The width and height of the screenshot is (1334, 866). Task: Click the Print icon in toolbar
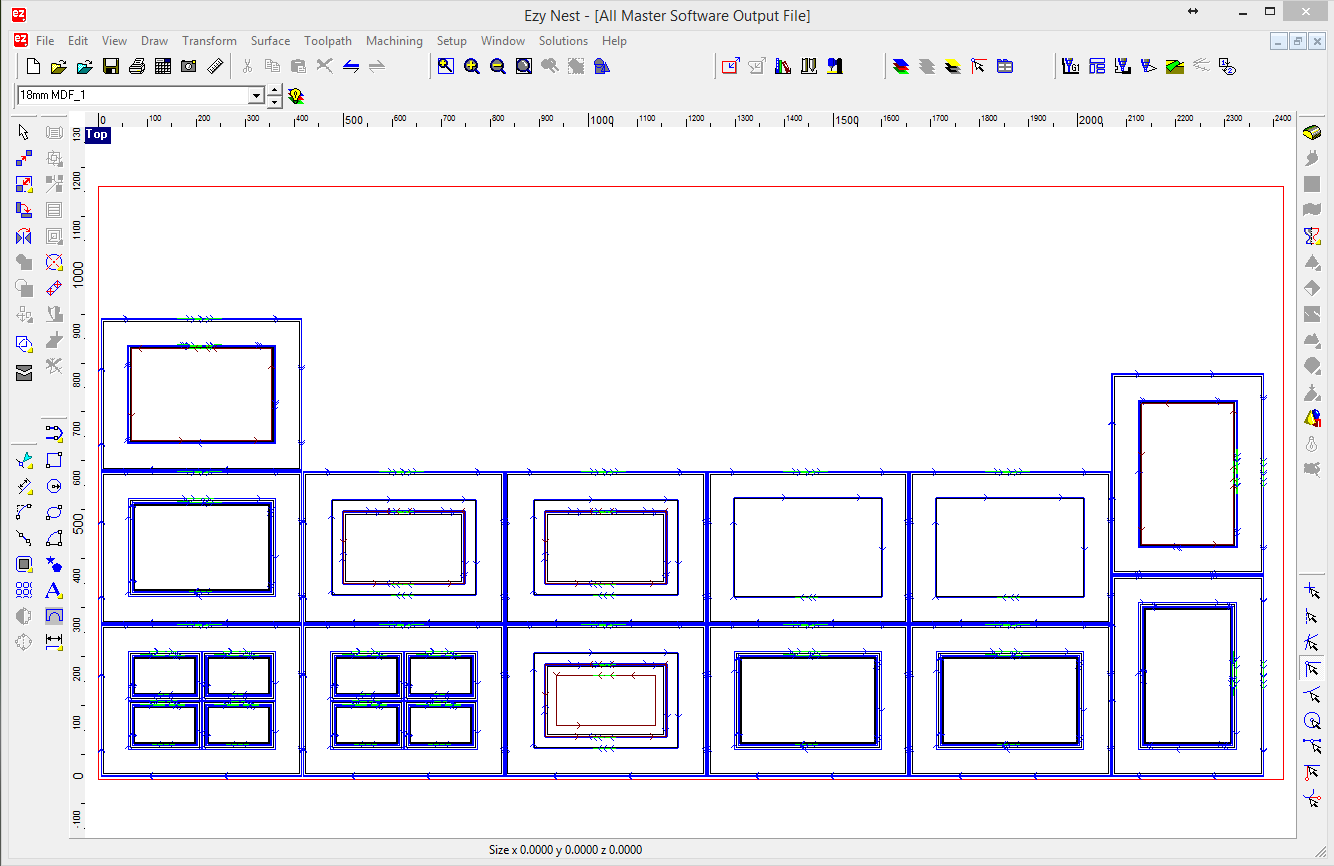pyautogui.click(x=137, y=67)
